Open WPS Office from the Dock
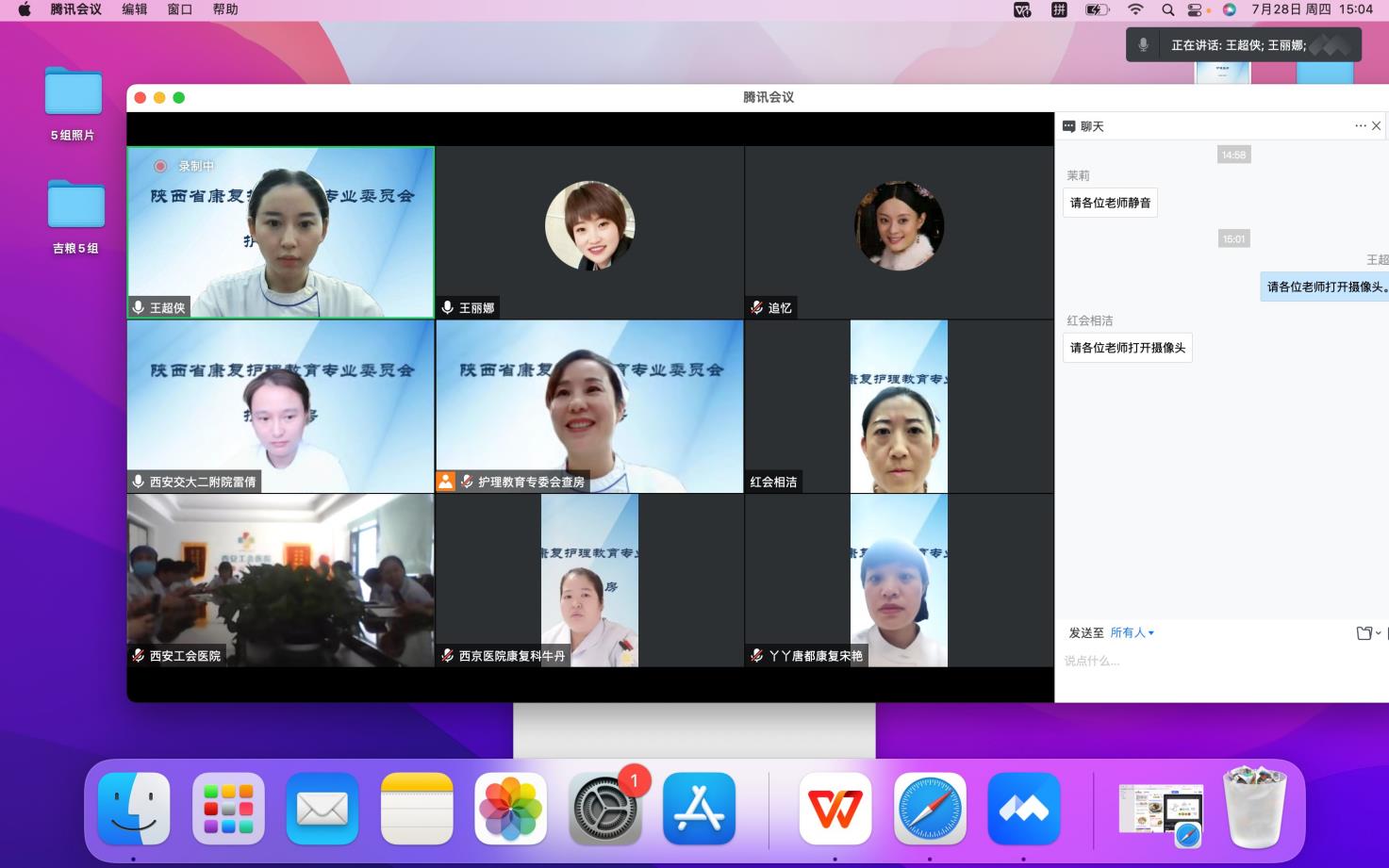Viewport: 1389px width, 868px height. [835, 809]
